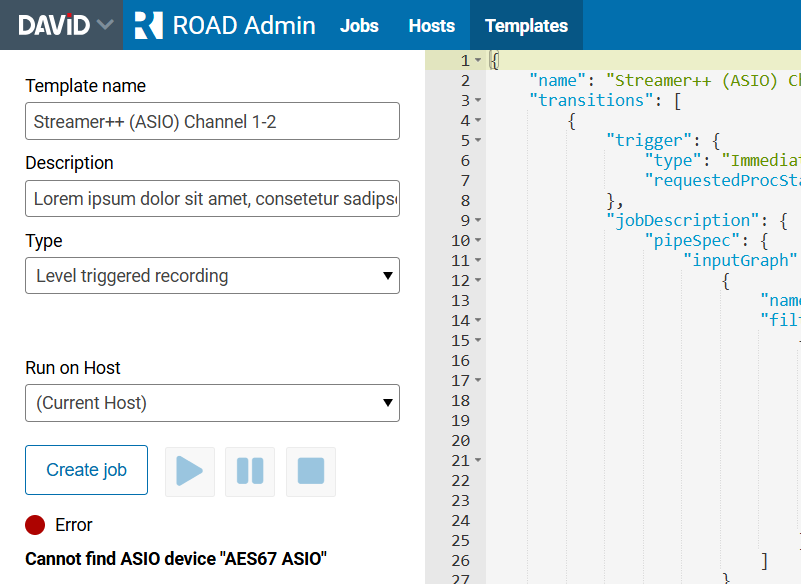Collapse the inputGraph fold at line 11
801x584 pixels.
click(x=479, y=261)
